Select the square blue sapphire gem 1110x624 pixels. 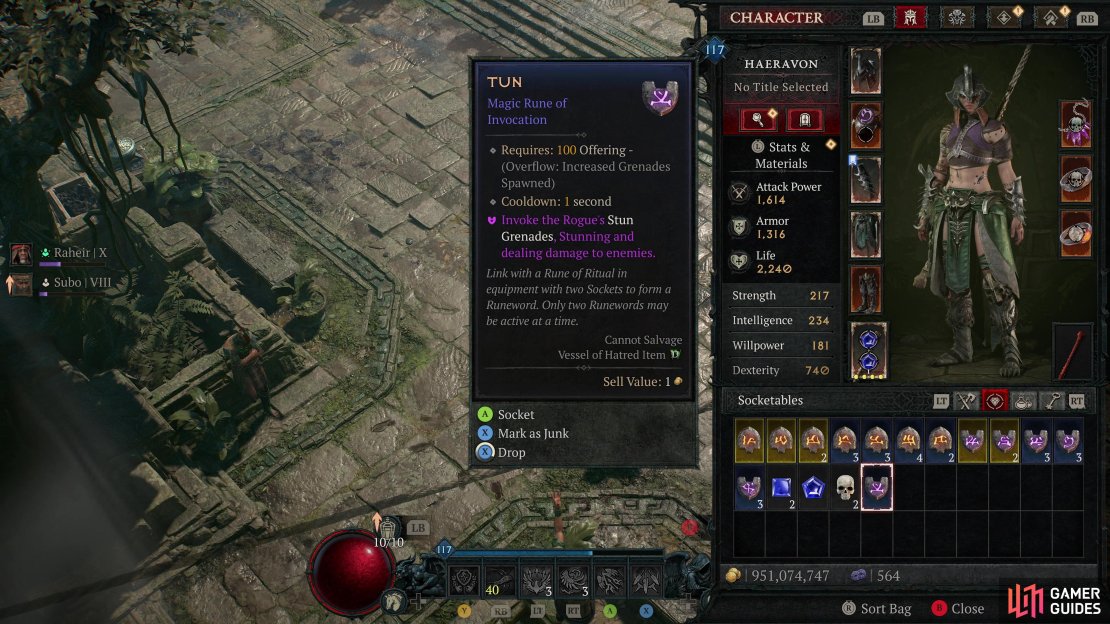[781, 487]
